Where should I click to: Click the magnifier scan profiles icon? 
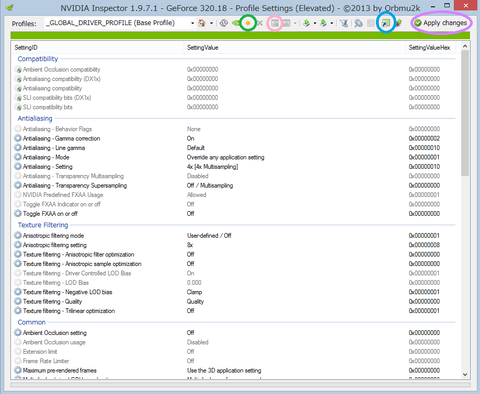[x=359, y=23]
